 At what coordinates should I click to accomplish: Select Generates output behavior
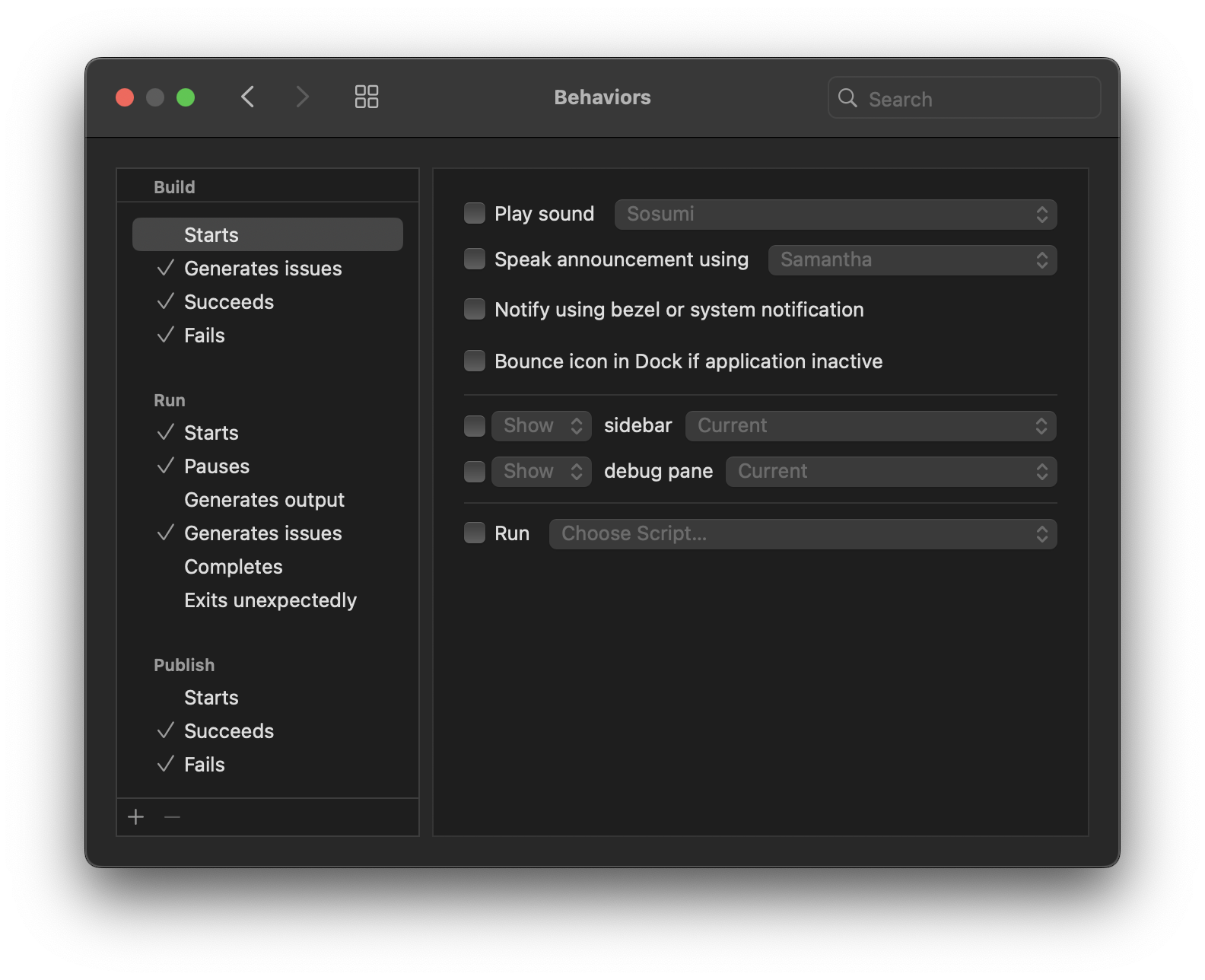pos(268,500)
